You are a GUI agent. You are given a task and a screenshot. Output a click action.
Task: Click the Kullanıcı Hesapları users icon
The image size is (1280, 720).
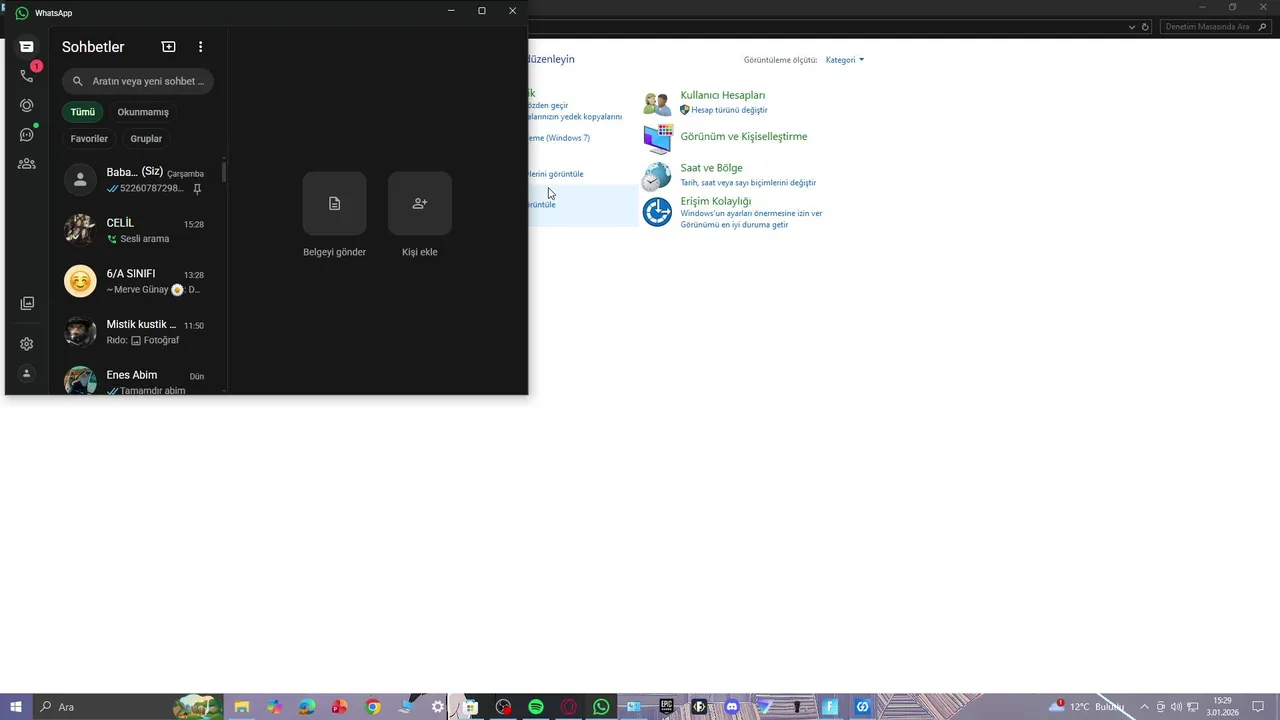coord(657,104)
